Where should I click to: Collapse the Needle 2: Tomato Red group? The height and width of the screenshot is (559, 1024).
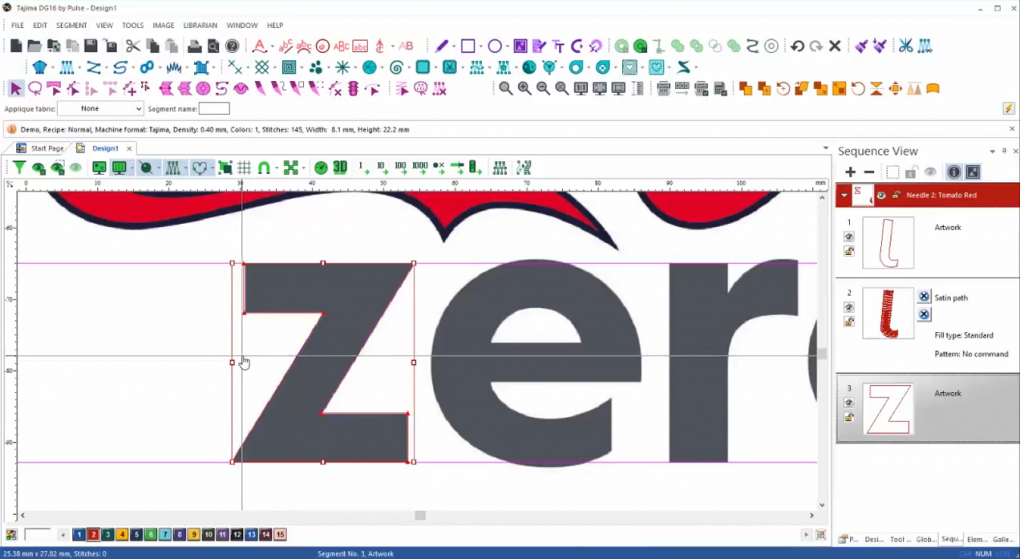pyautogui.click(x=844, y=195)
